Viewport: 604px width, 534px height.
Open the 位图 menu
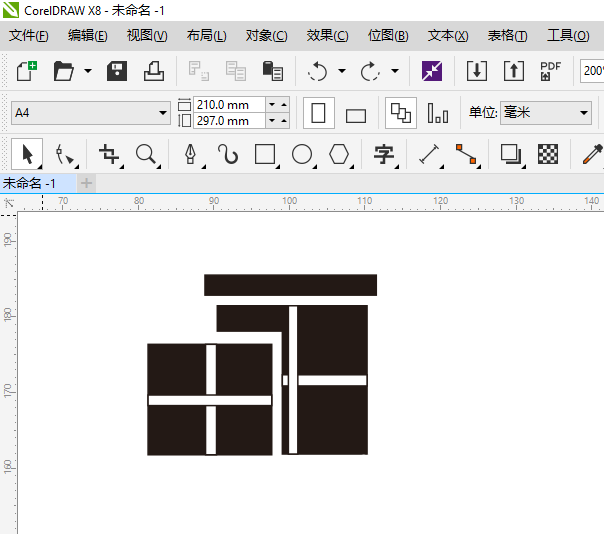(x=388, y=35)
